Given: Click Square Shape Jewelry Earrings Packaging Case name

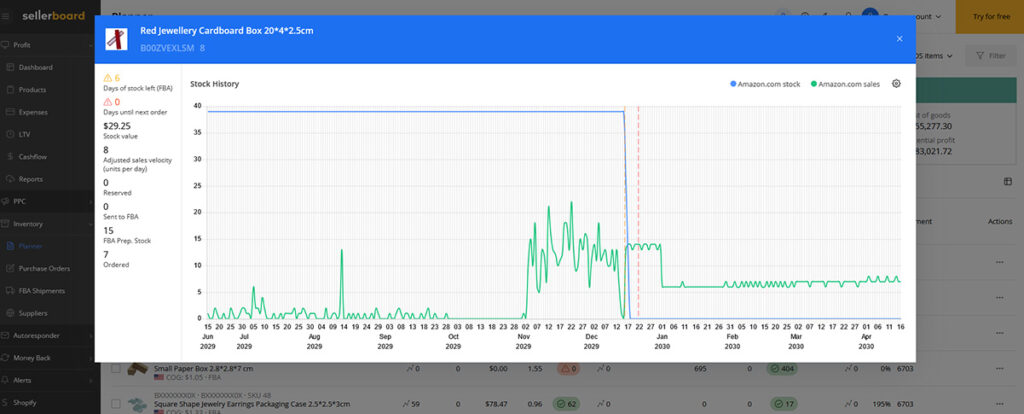Looking at the screenshot, I should (251, 404).
